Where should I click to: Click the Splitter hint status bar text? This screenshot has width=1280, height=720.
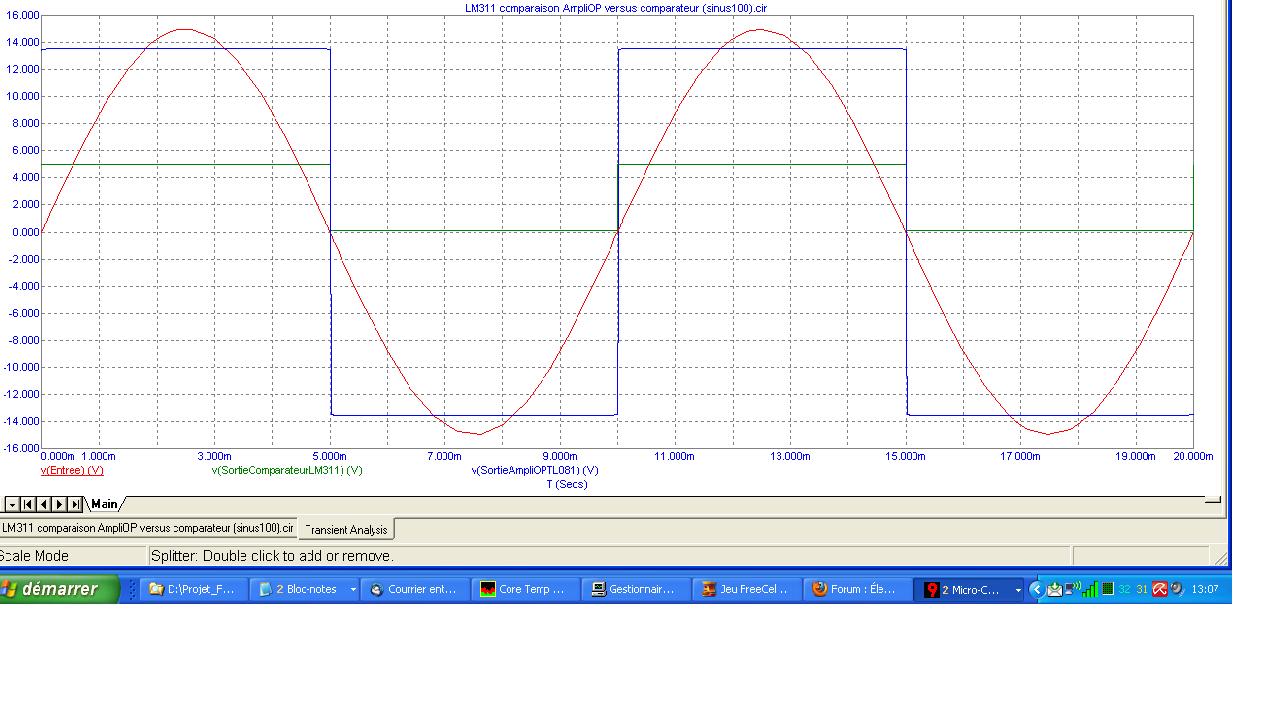tap(272, 556)
